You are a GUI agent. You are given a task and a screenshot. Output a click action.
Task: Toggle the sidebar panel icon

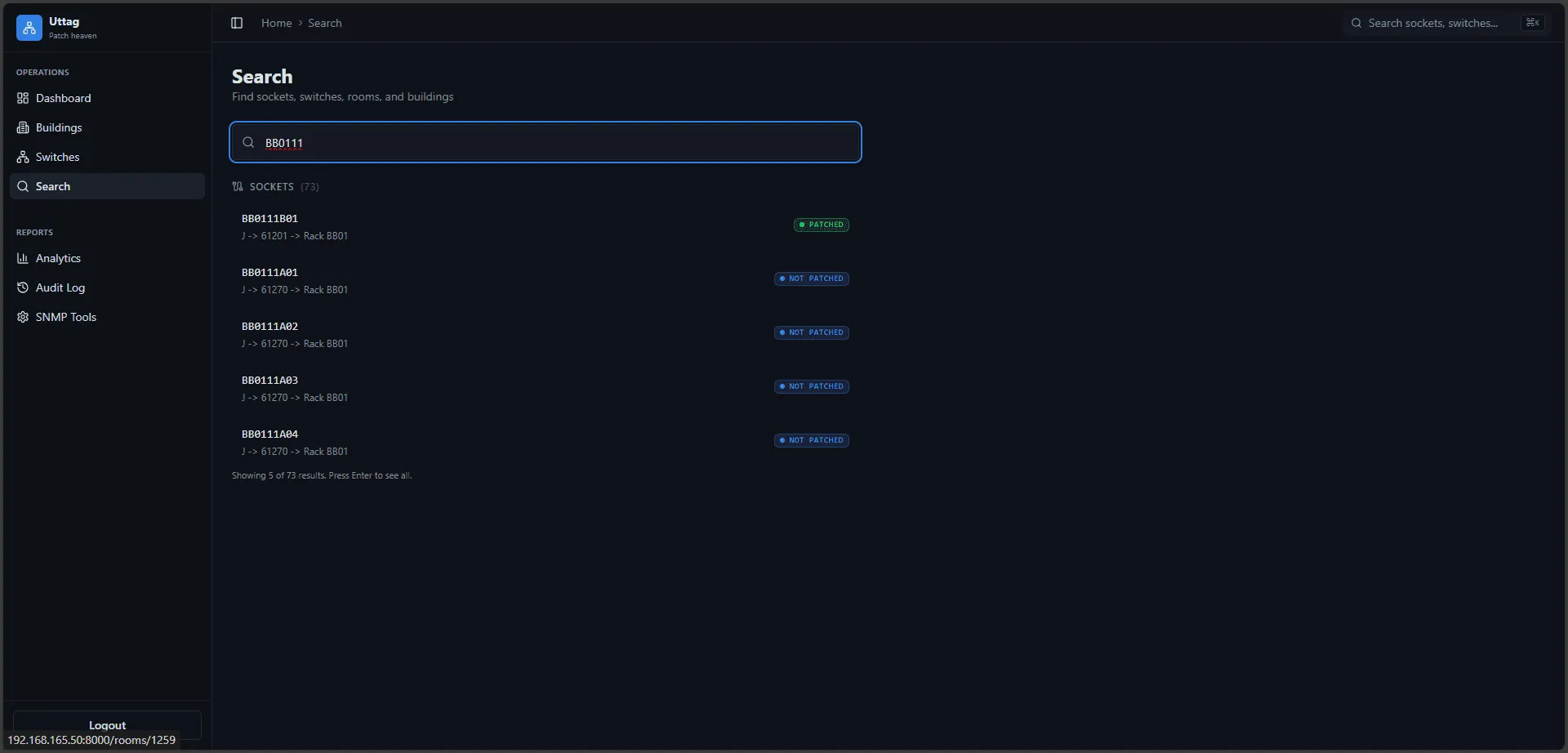237,23
